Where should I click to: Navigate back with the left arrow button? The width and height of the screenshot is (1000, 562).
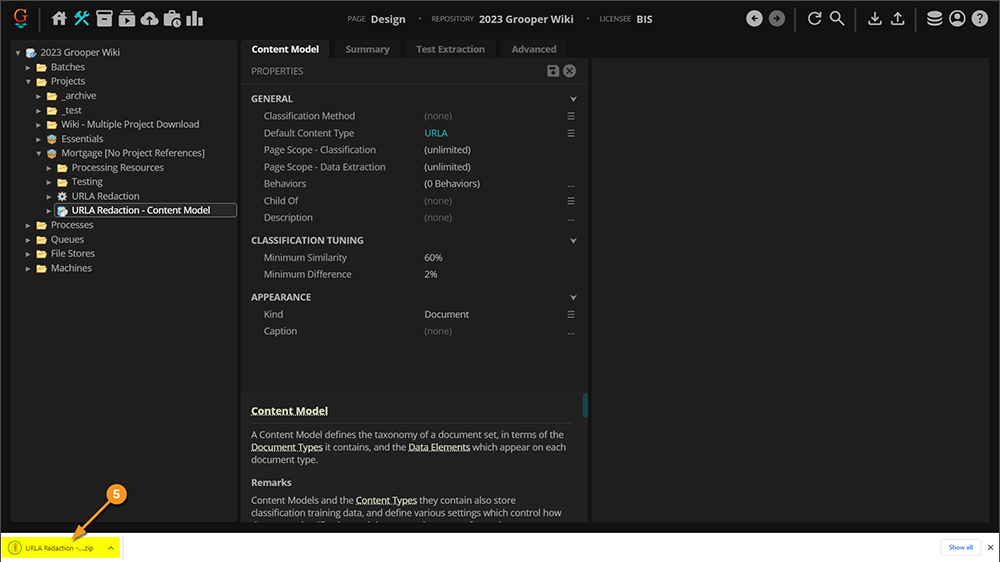click(x=754, y=18)
